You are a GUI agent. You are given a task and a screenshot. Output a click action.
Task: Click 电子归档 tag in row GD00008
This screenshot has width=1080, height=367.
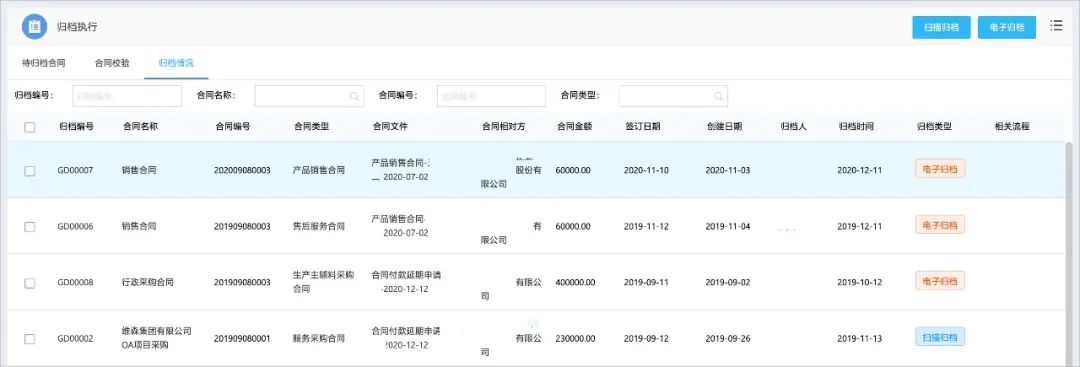coord(940,281)
